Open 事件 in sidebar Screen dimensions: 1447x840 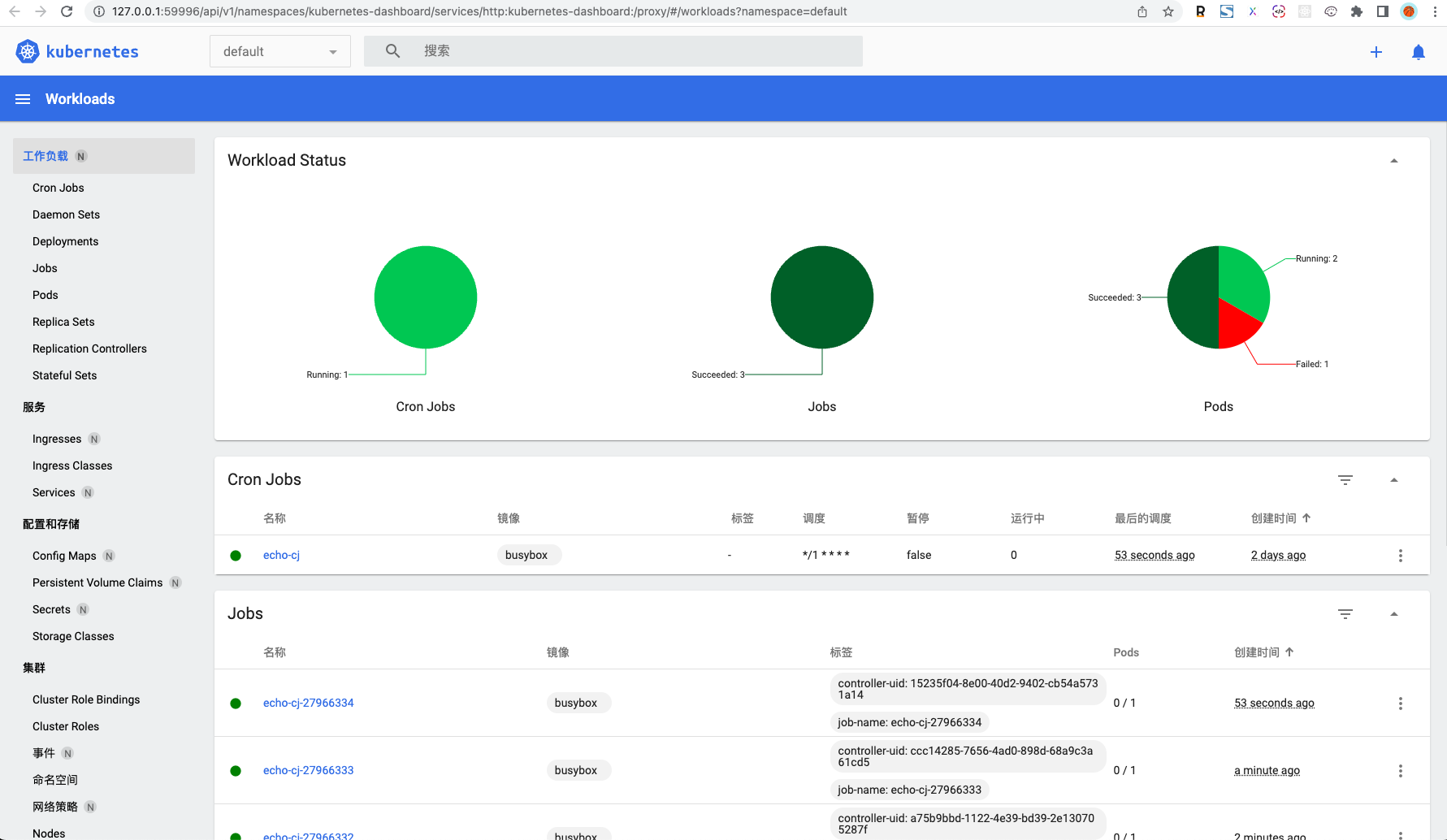tap(44, 753)
